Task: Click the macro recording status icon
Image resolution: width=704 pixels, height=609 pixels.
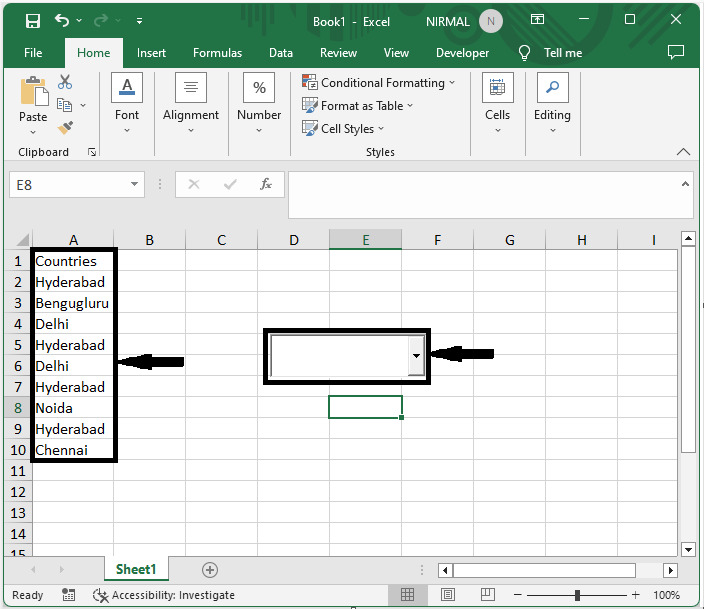Action: pyautogui.click(x=68, y=595)
